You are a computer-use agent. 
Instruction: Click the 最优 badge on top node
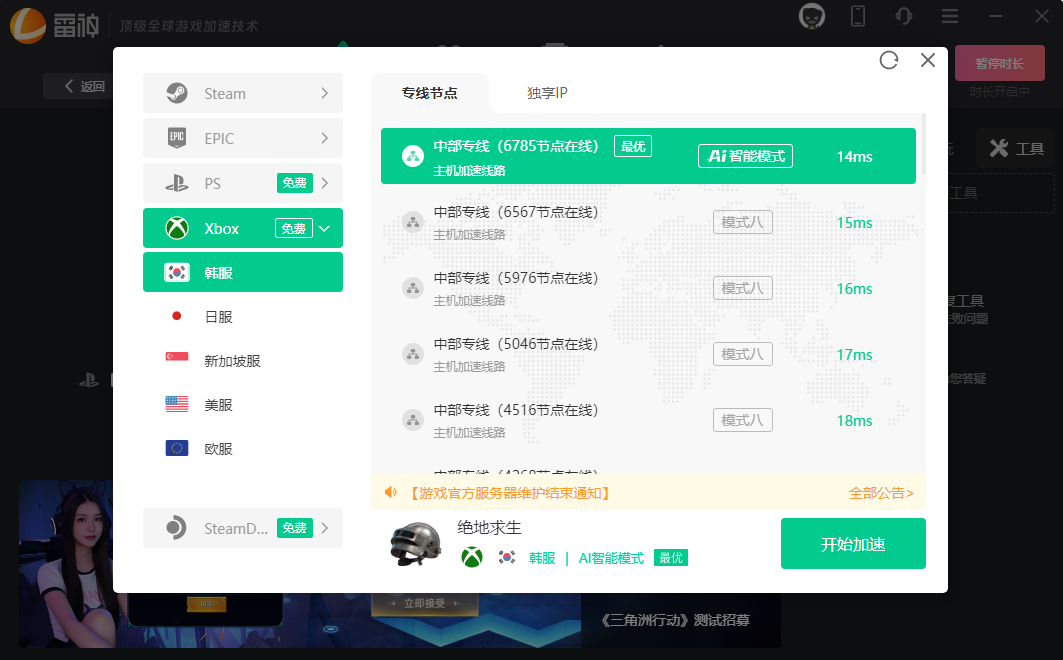click(633, 146)
